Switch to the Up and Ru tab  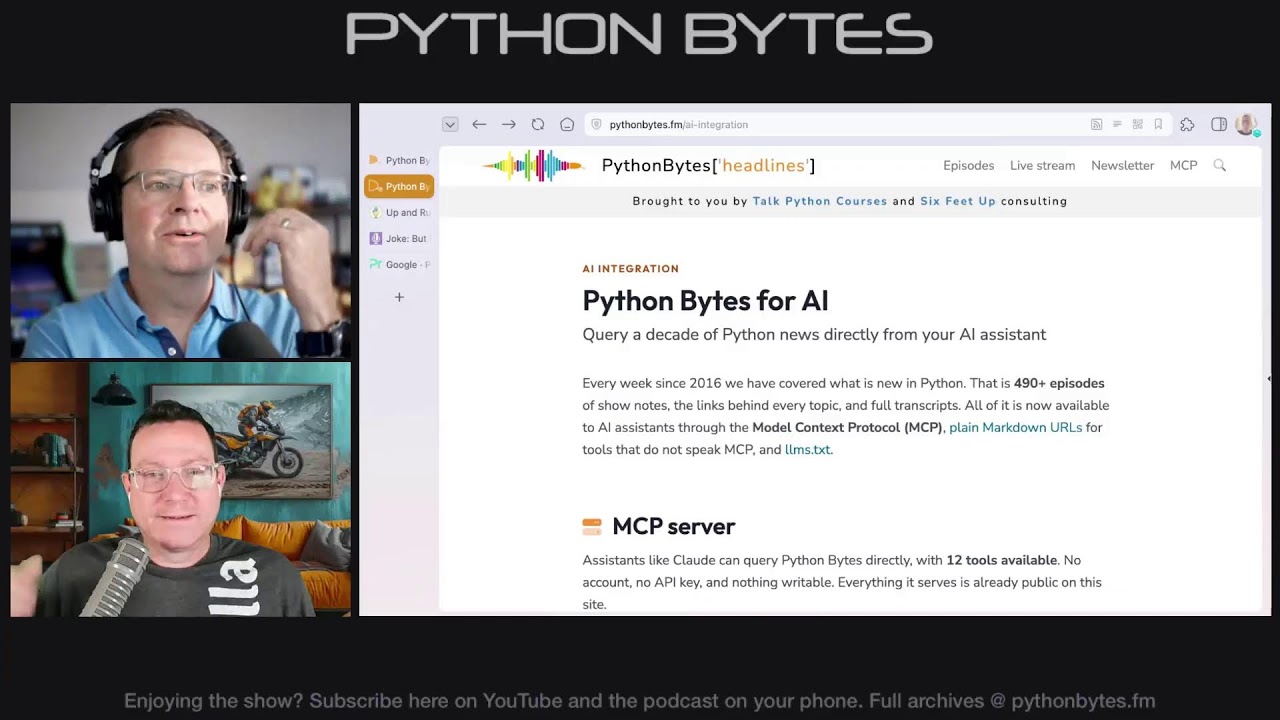click(399, 212)
